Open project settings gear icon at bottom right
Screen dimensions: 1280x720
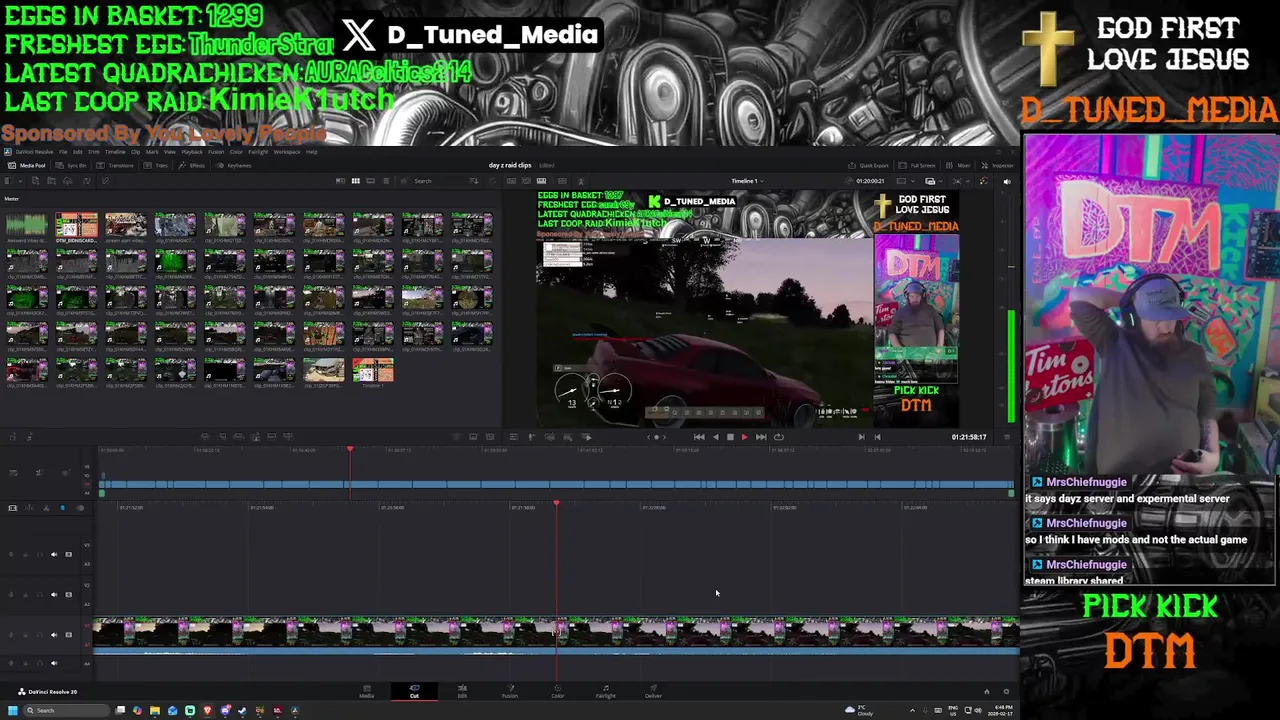click(1006, 691)
